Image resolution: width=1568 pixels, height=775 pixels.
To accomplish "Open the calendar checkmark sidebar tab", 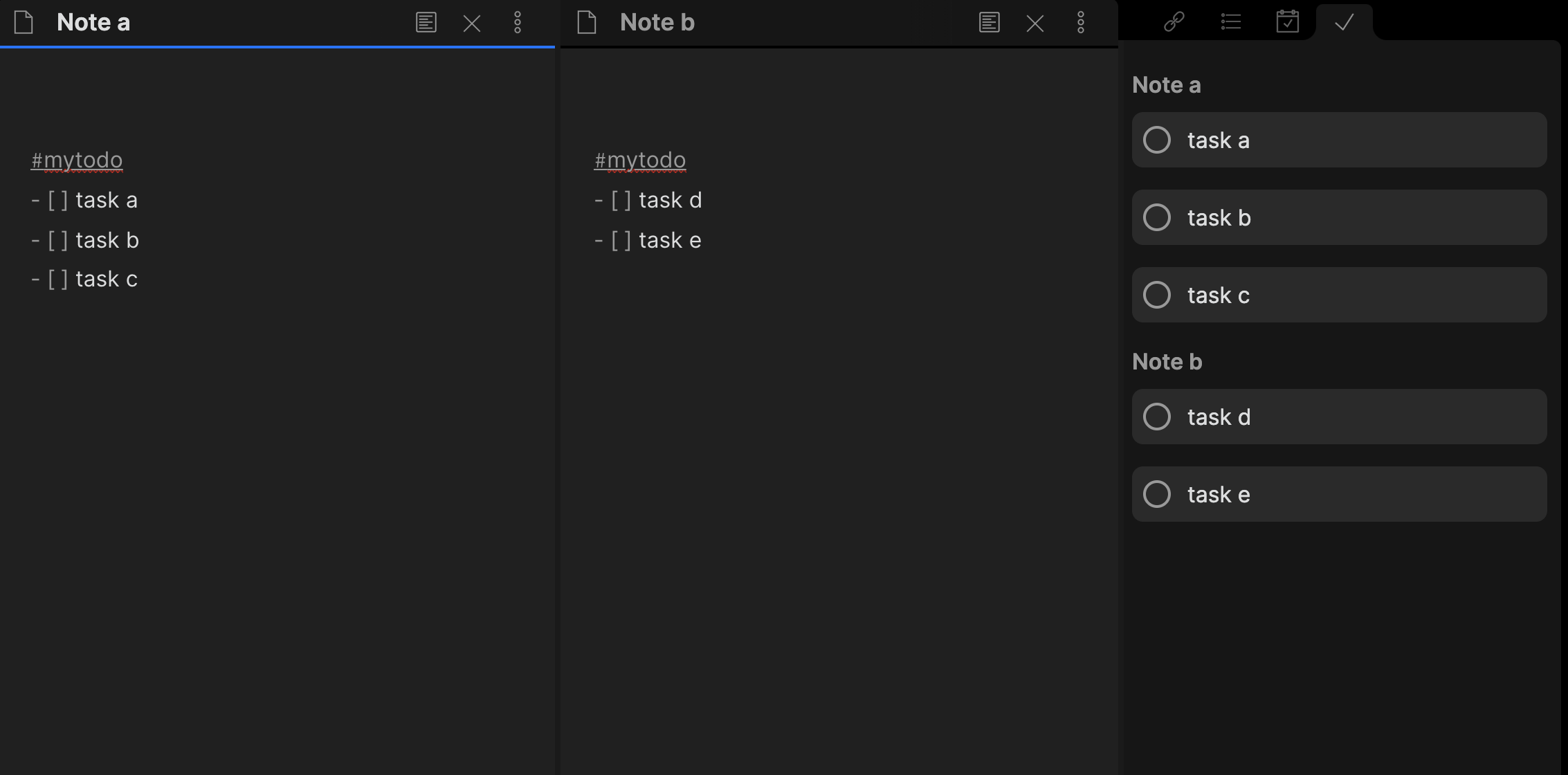I will click(x=1288, y=22).
